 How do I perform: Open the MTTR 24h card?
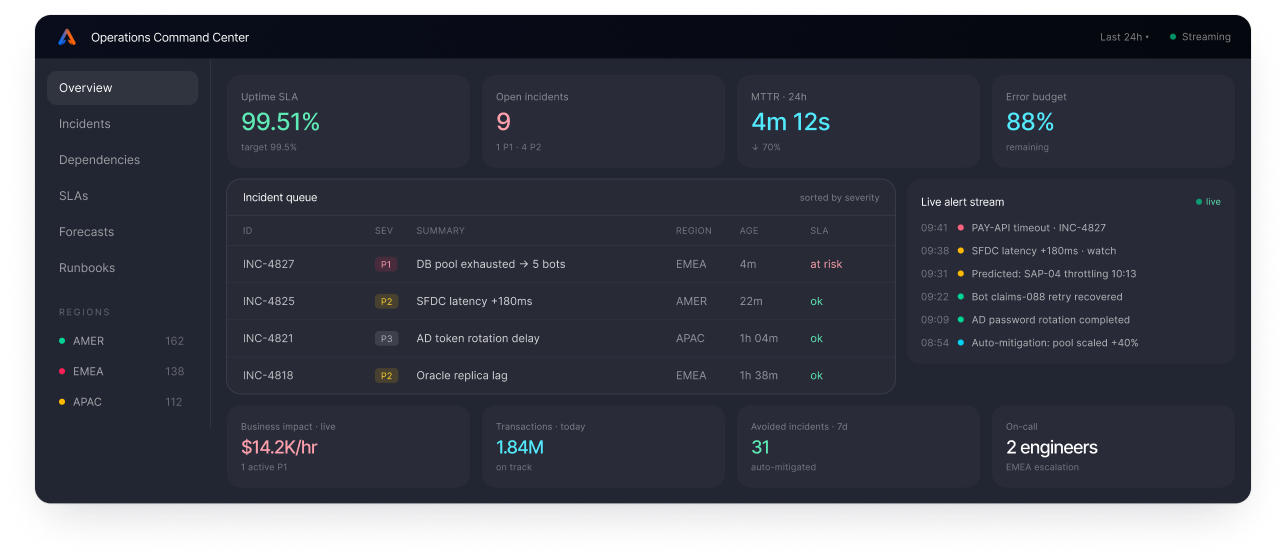(858, 121)
